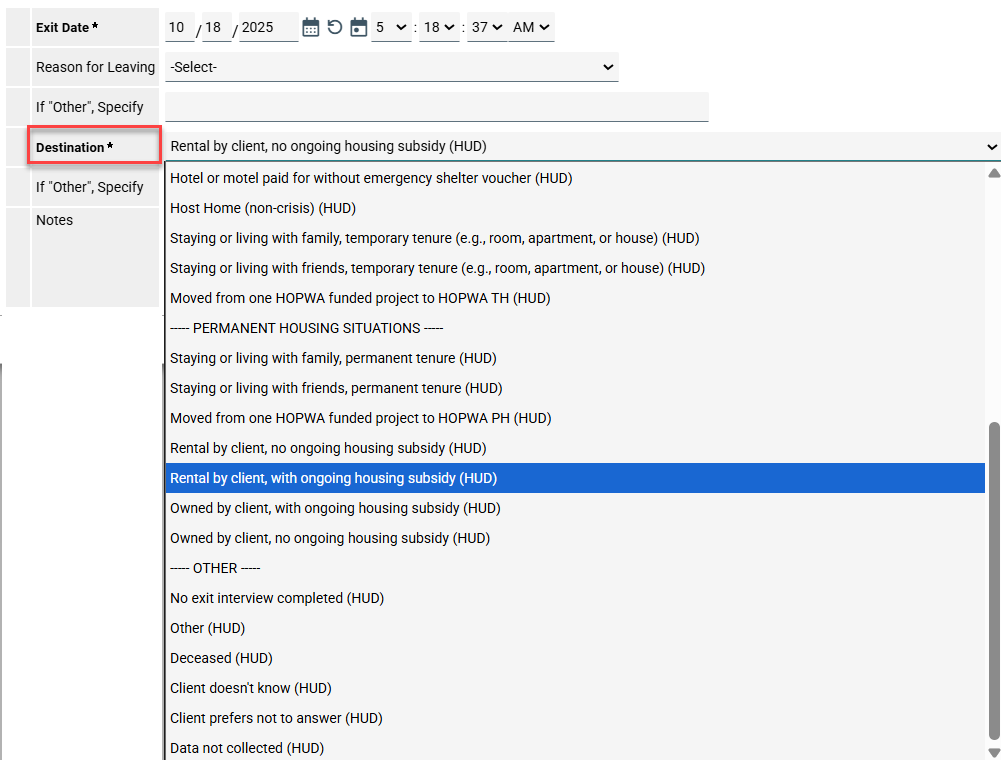Click the reset date circular arrow icon

[x=335, y=28]
